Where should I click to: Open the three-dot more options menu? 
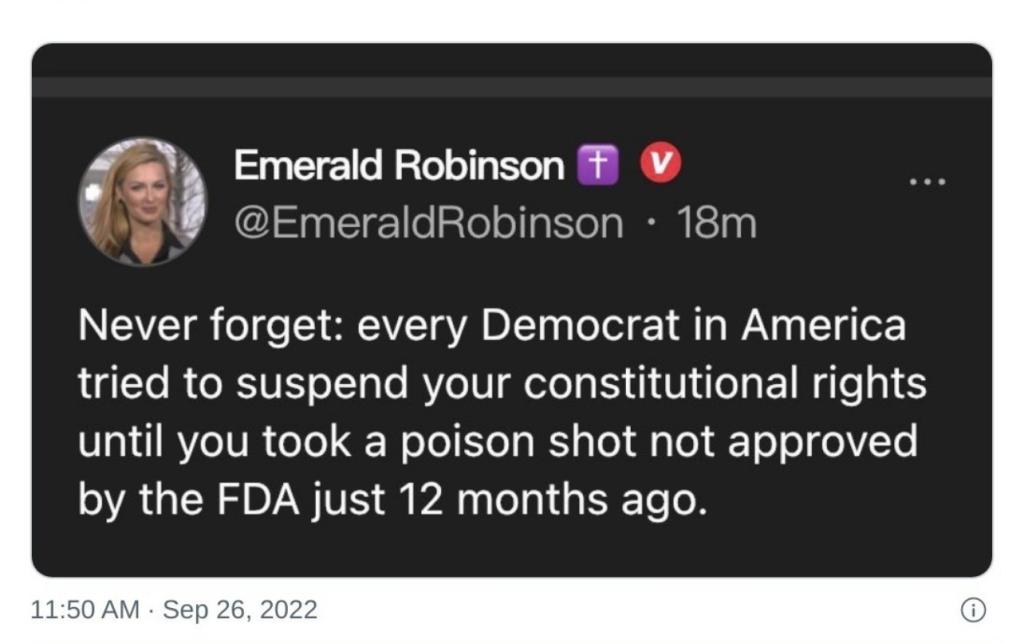926,183
